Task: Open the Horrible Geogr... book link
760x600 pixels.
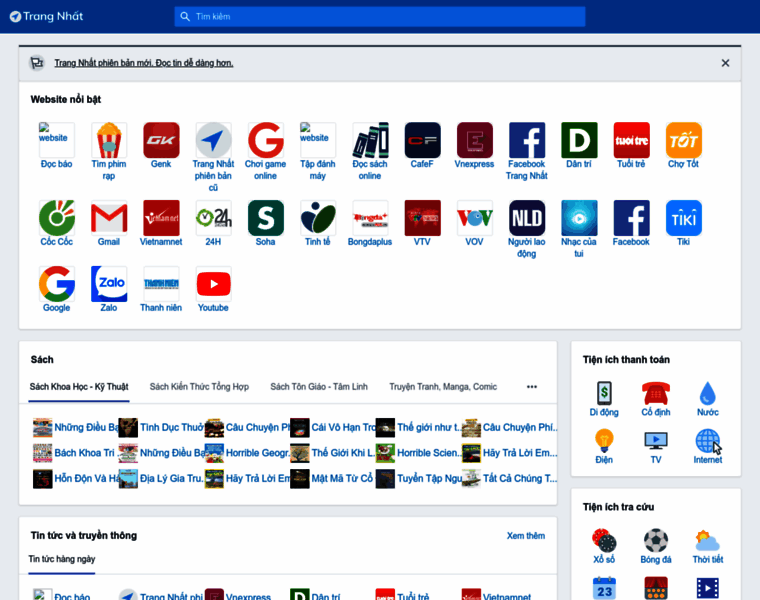Action: pyautogui.click(x=257, y=453)
